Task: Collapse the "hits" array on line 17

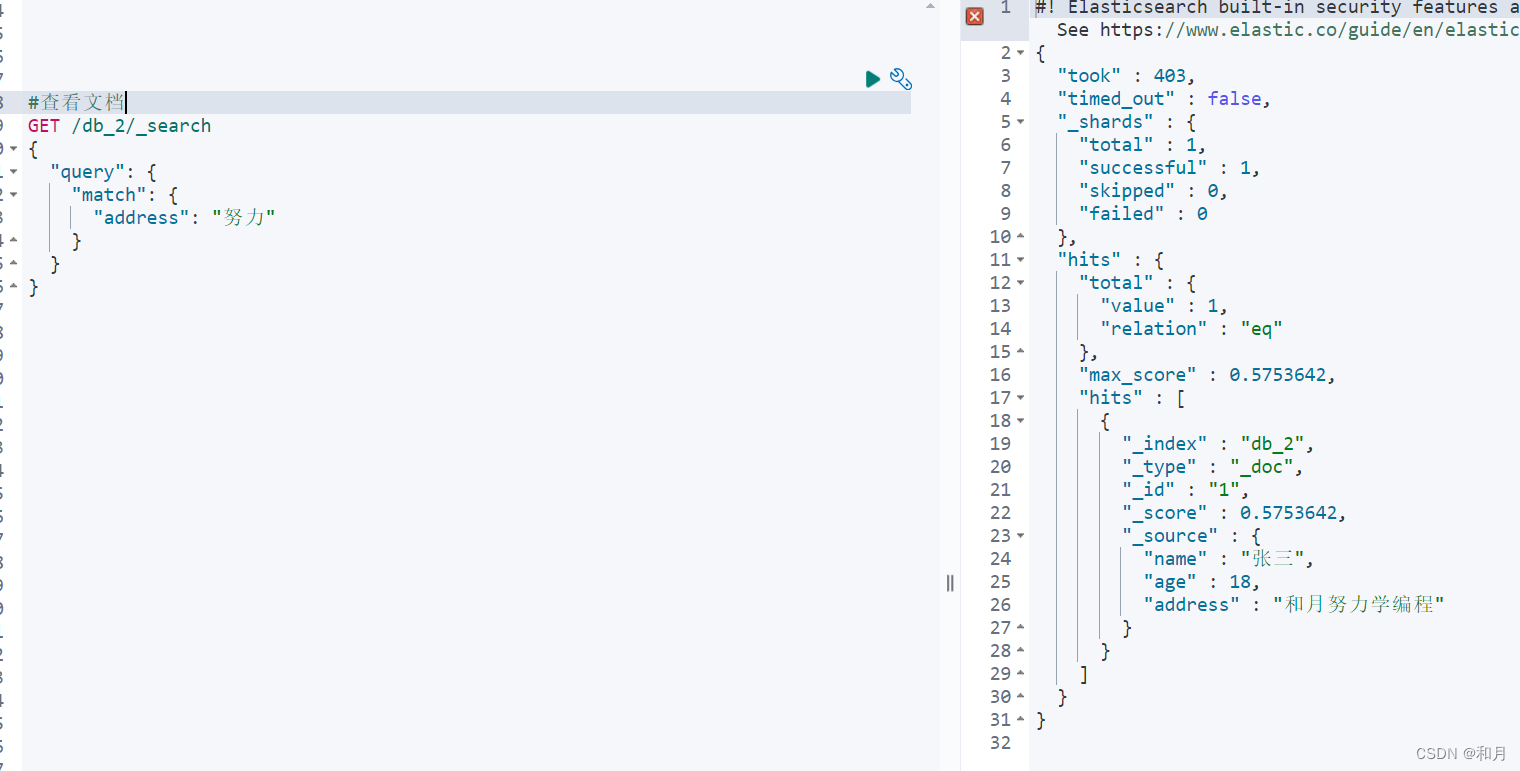Action: [1021, 397]
